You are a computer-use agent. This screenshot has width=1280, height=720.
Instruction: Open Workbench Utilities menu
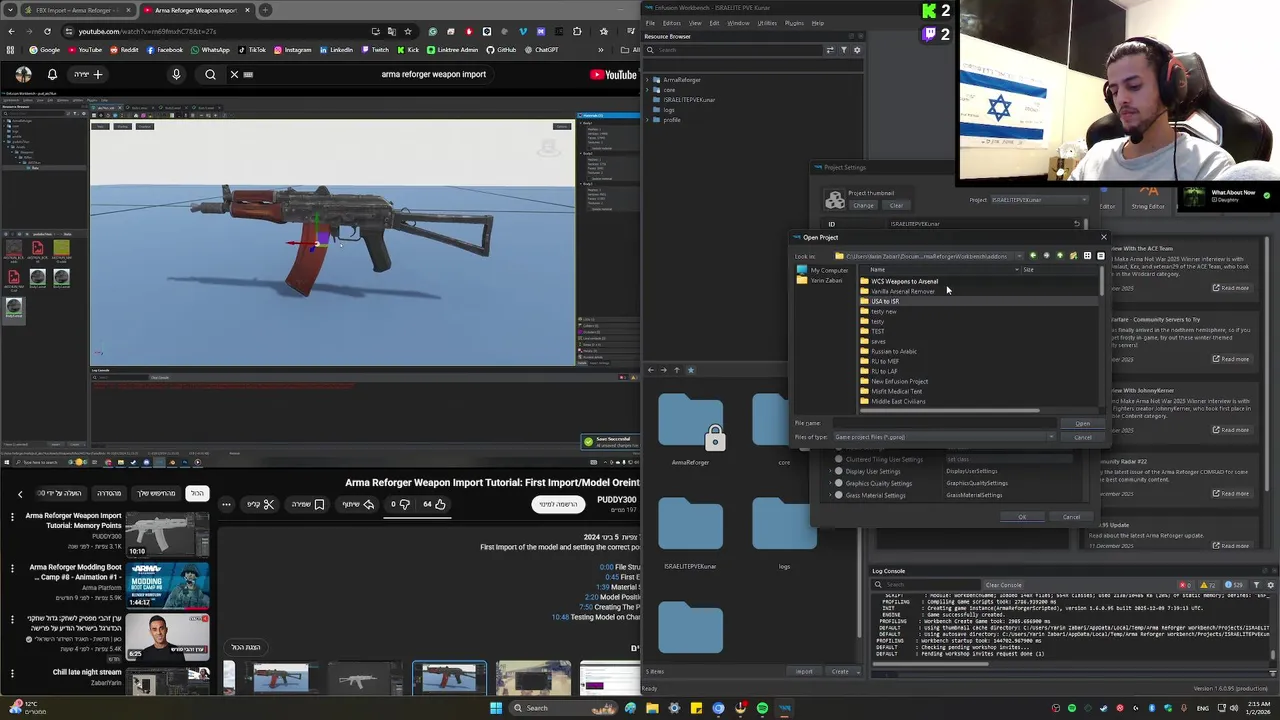click(x=767, y=23)
